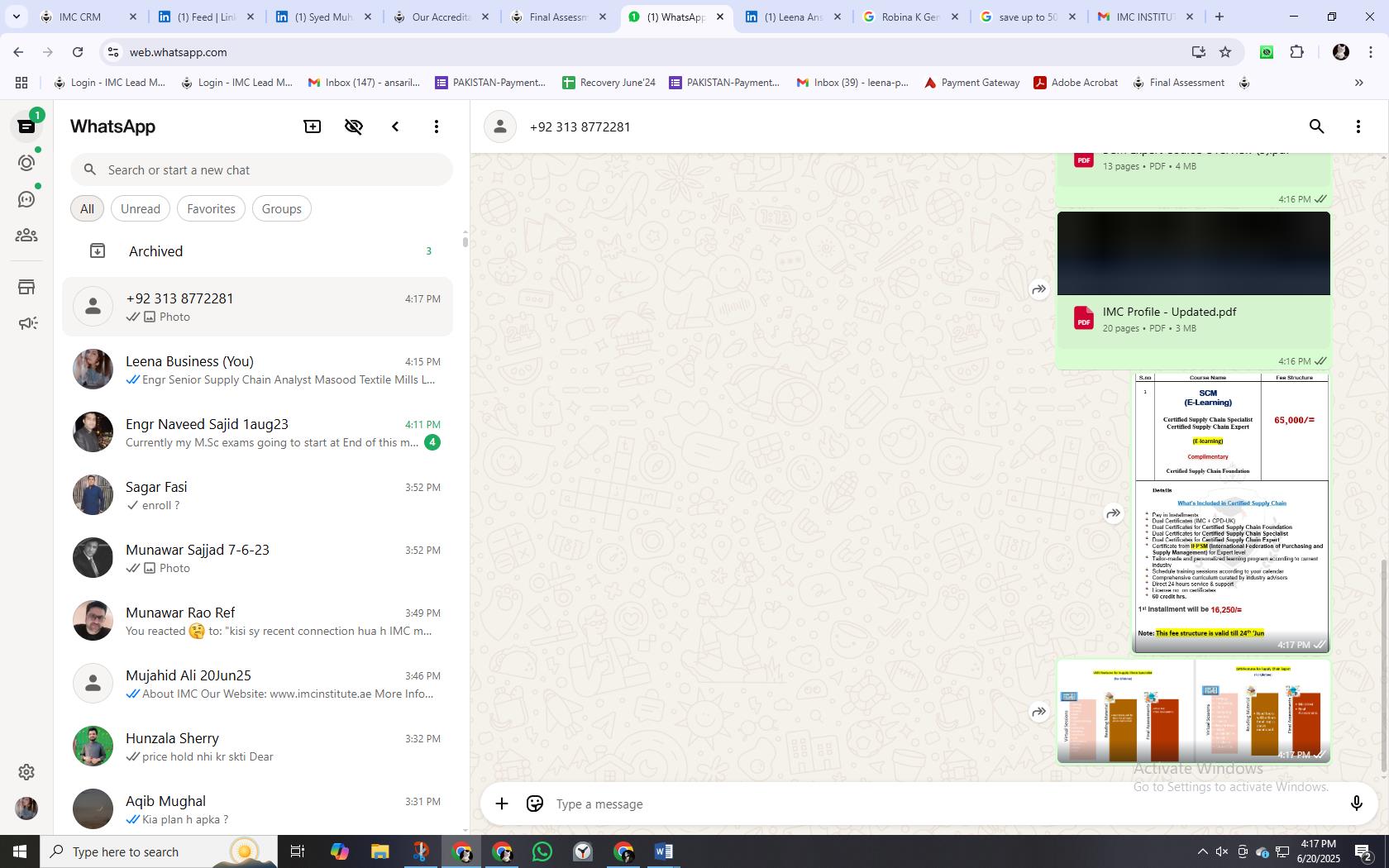Open the Adobe Acrobat bookmark

pyautogui.click(x=1076, y=83)
